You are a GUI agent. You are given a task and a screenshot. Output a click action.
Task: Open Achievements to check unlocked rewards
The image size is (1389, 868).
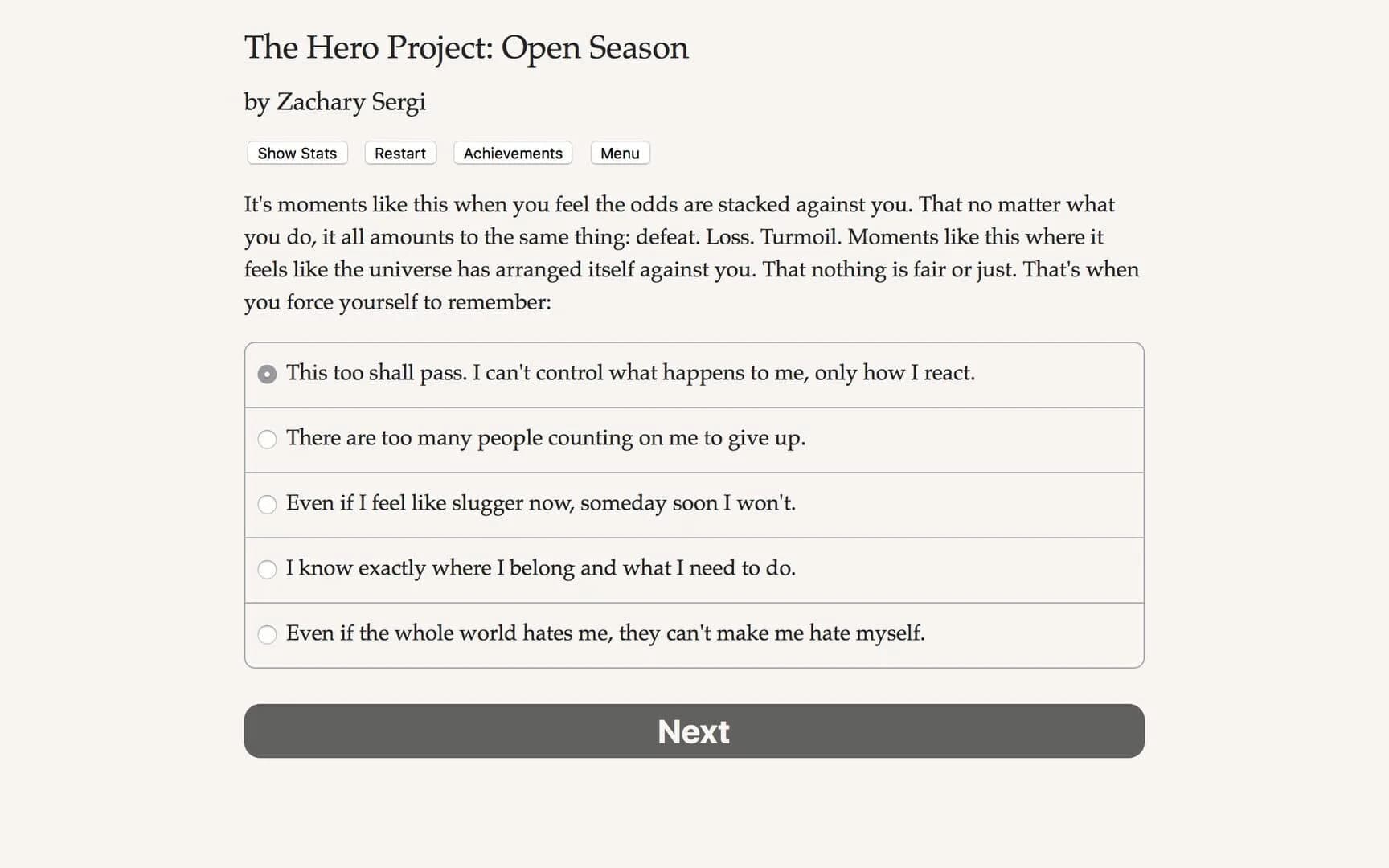512,153
